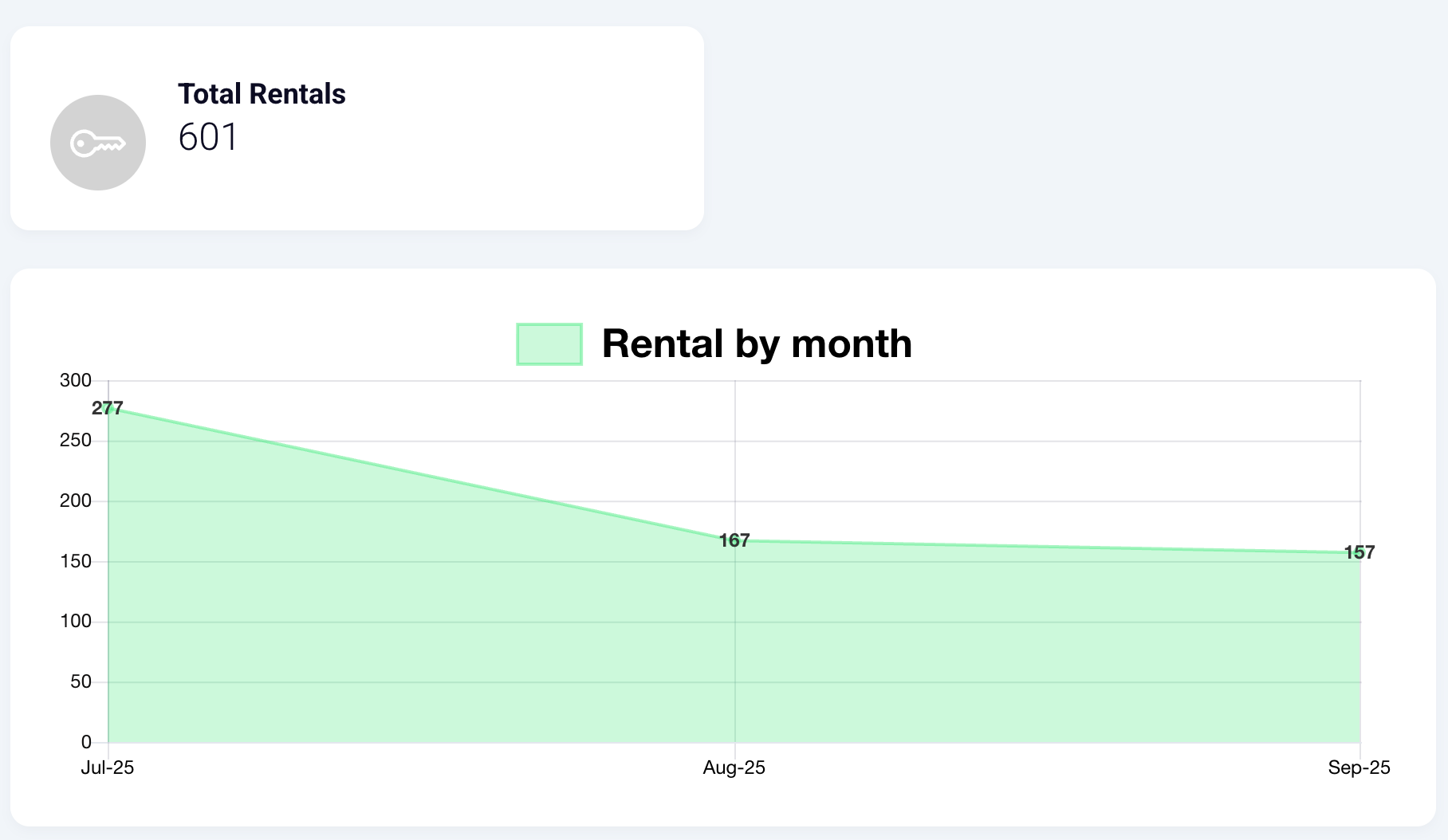Viewport: 1448px width, 840px height.
Task: Toggle the 'Rental by month' legend label
Action: coord(757,344)
